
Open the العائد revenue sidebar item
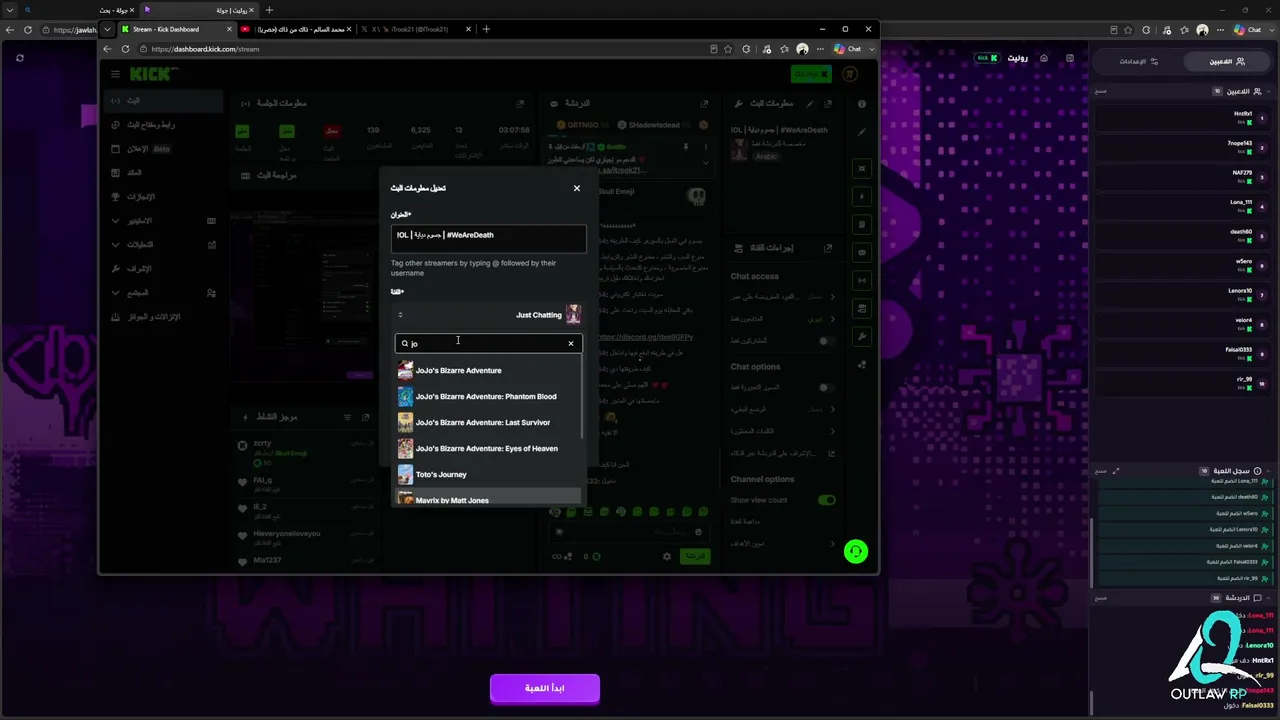coord(163,173)
